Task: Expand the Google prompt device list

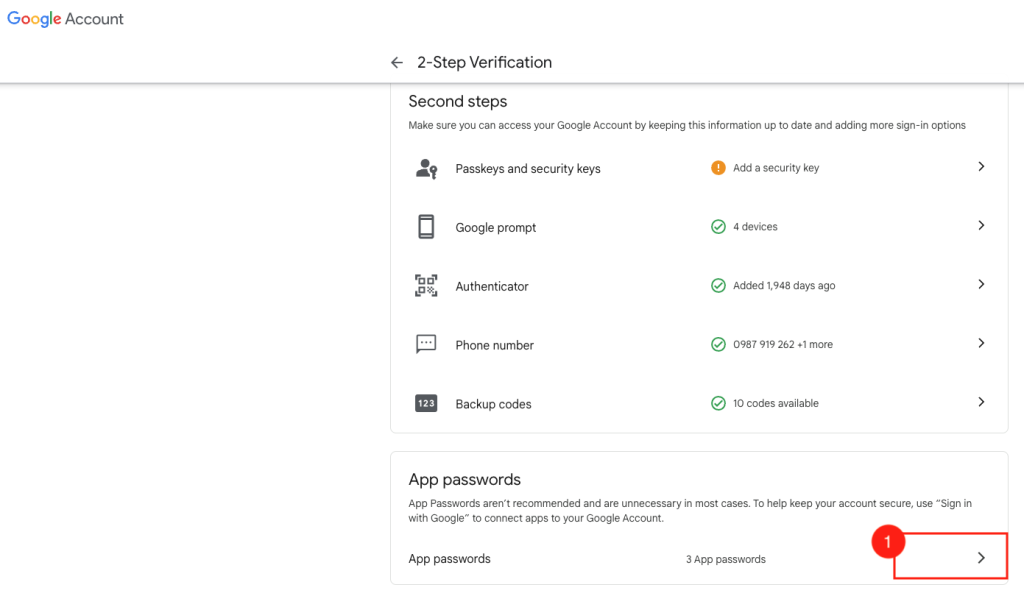Action: point(981,226)
